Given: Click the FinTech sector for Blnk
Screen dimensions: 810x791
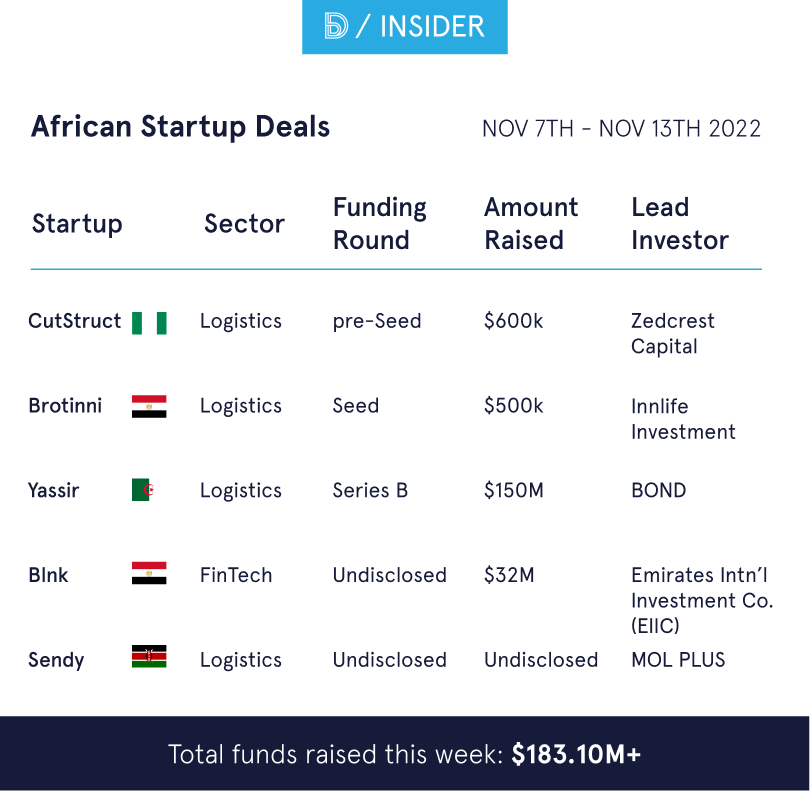Looking at the screenshot, I should tap(236, 575).
